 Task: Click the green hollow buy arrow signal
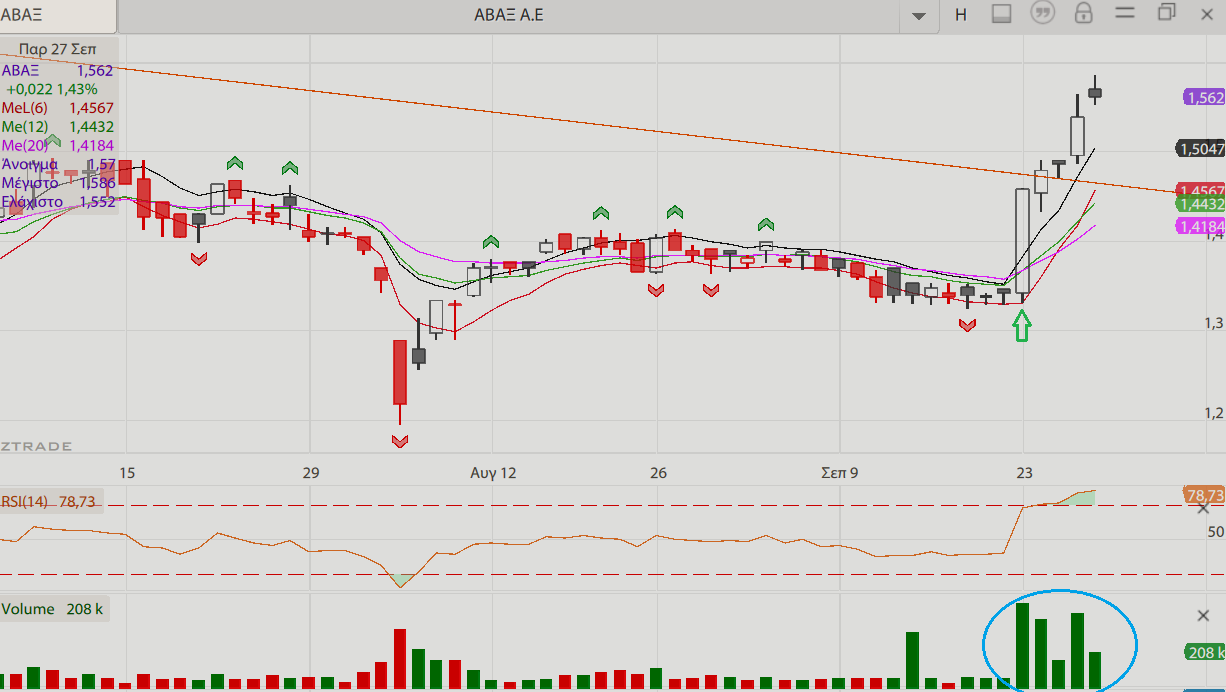[x=1021, y=325]
